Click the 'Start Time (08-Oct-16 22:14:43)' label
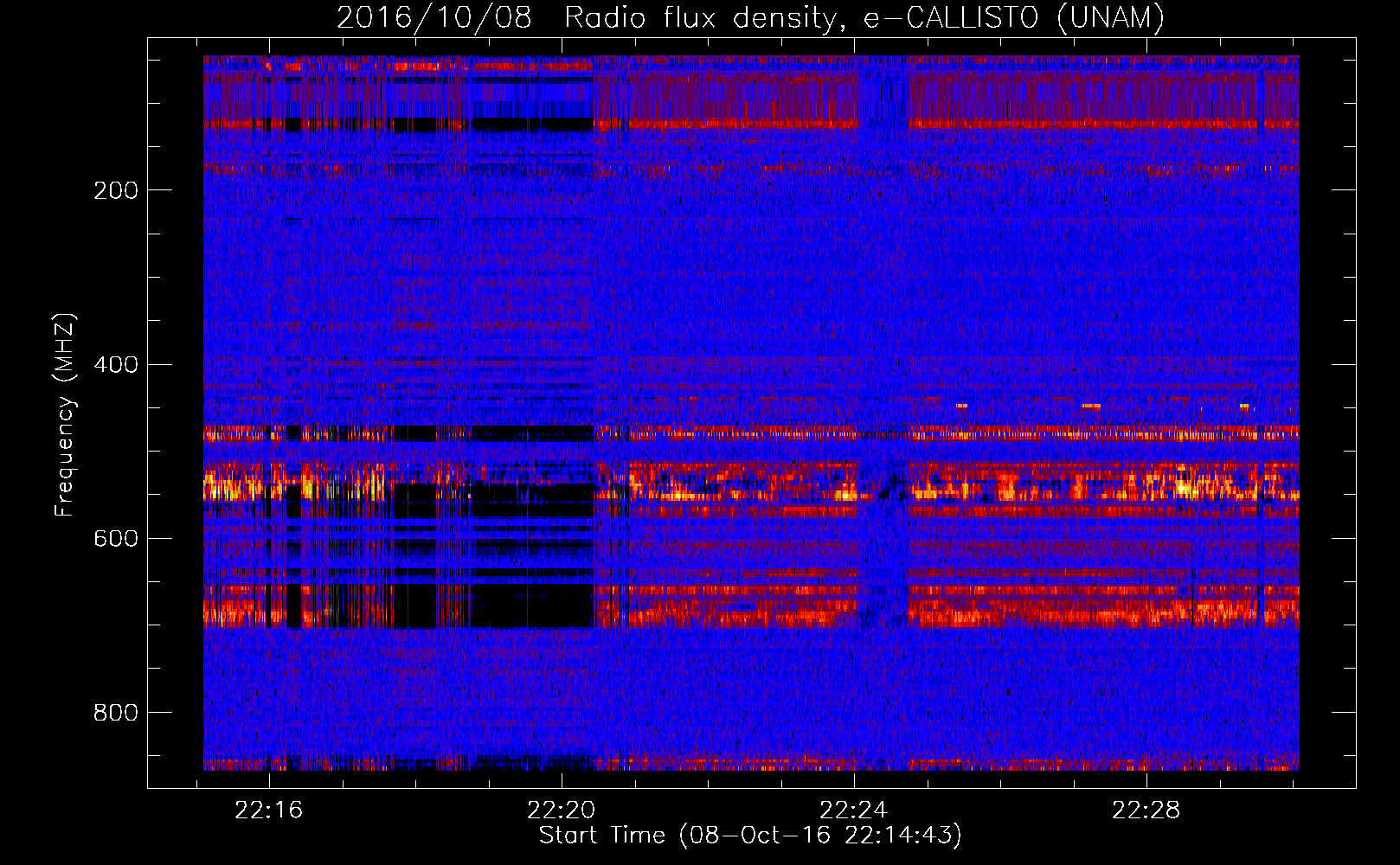The width and height of the screenshot is (1400, 865). (x=750, y=836)
